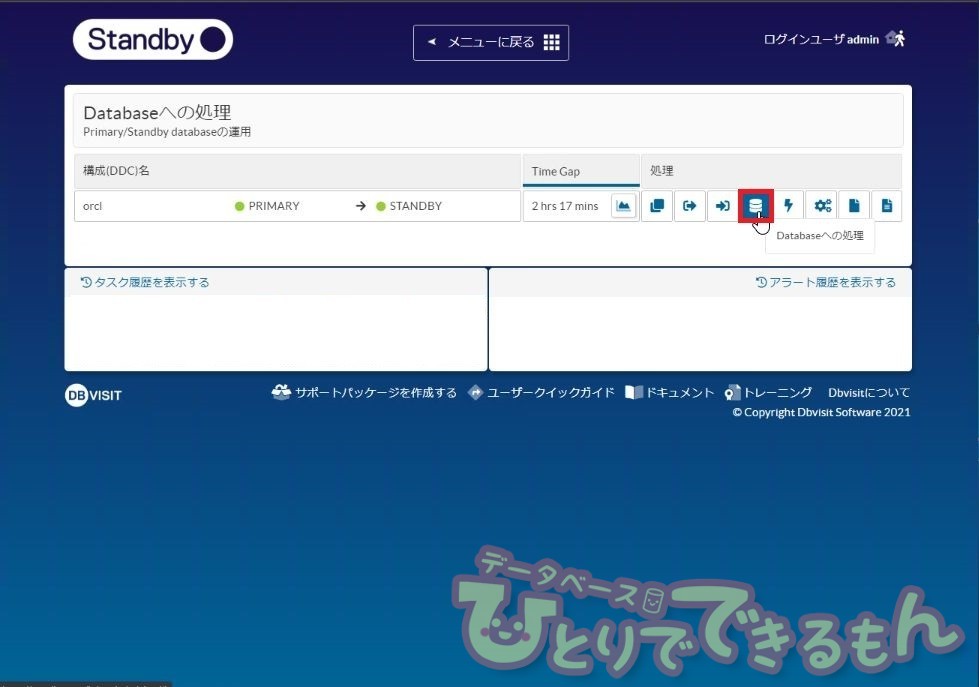
Task: Click the logout icon beside admin
Action: pos(895,39)
